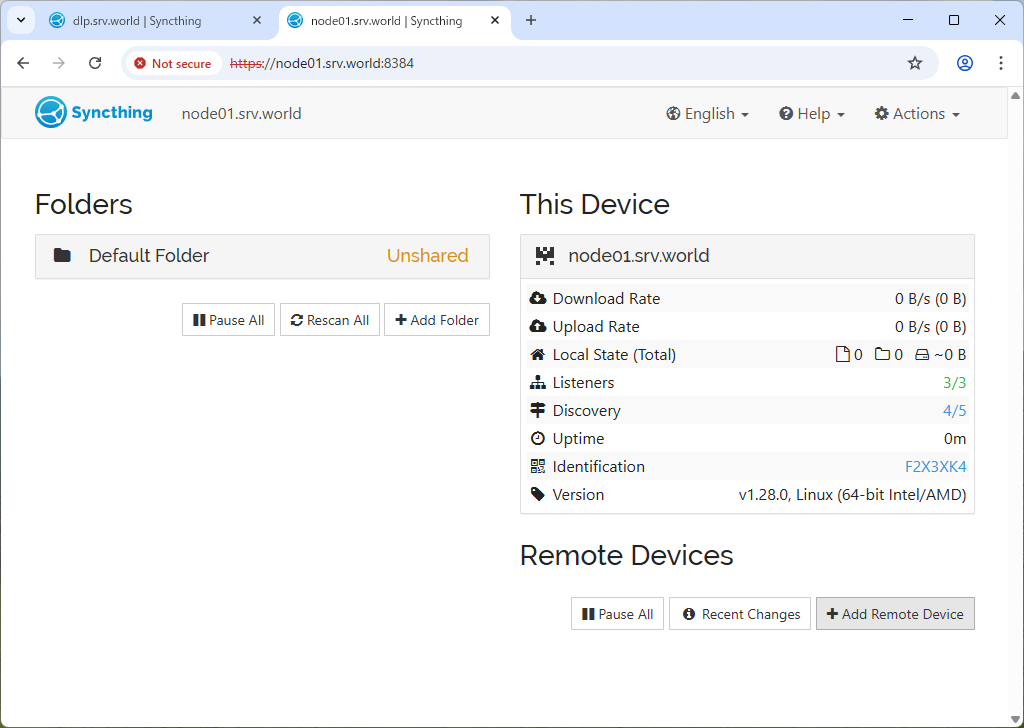Click the Not secure site warning
The width and height of the screenshot is (1024, 728).
pos(173,63)
